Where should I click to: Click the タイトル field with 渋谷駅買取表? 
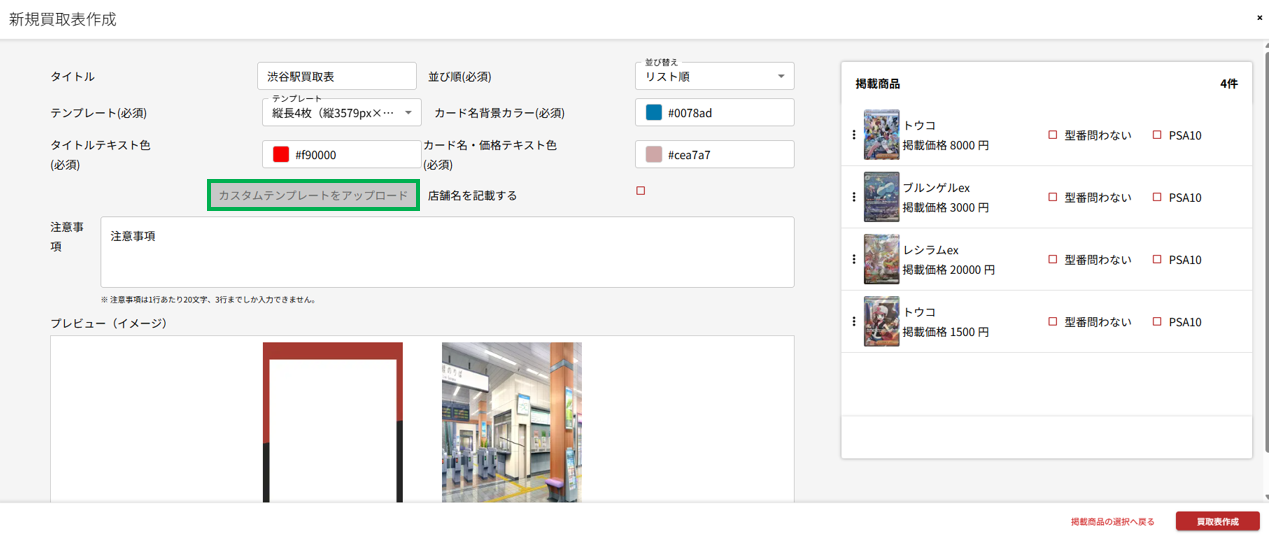(x=336, y=76)
